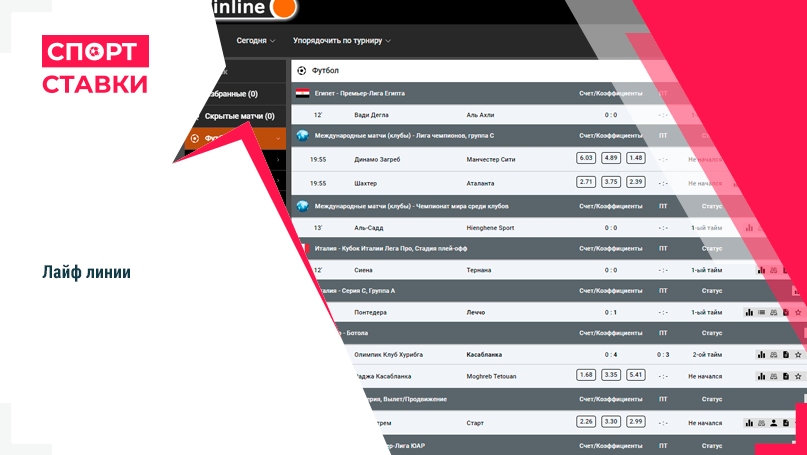The image size is (807, 455).
Task: Click the list icon in Понтедера row
Action: point(761,312)
